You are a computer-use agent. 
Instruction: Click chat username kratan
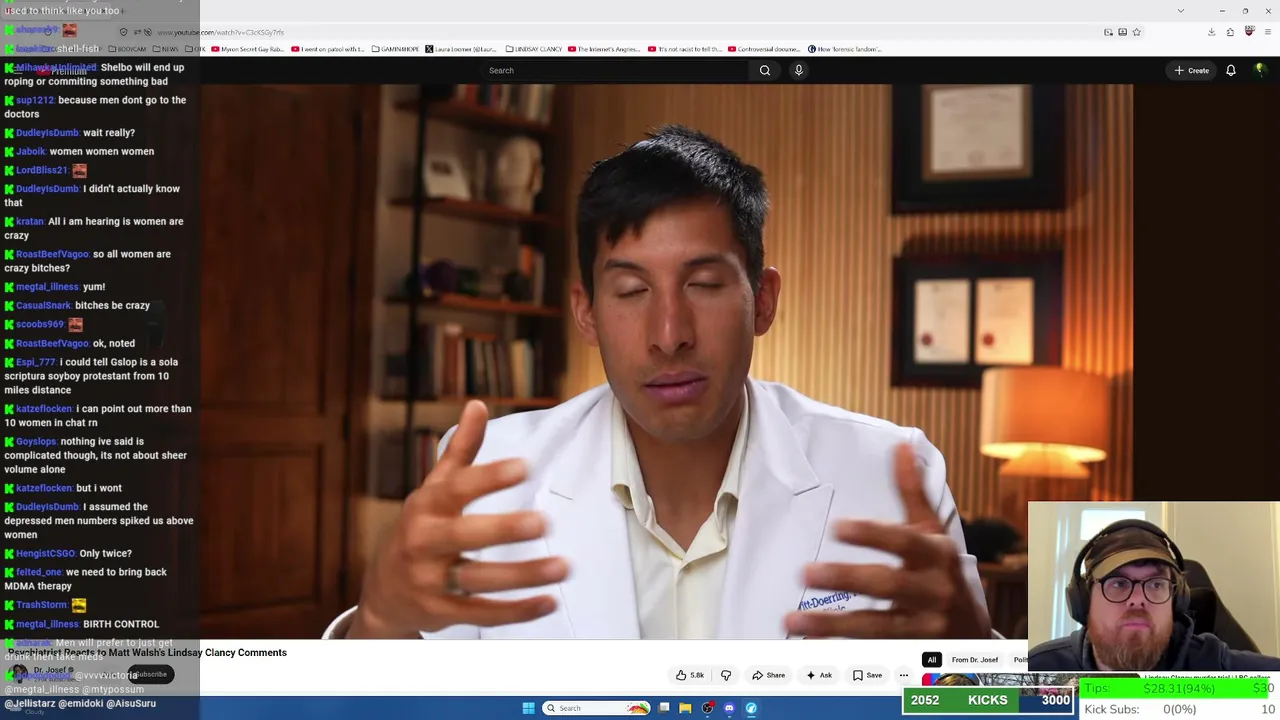(x=30, y=222)
